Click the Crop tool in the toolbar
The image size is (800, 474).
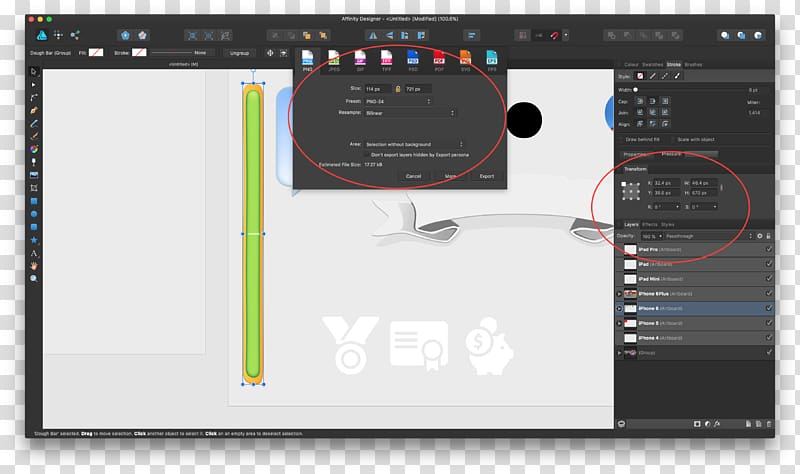(x=34, y=187)
